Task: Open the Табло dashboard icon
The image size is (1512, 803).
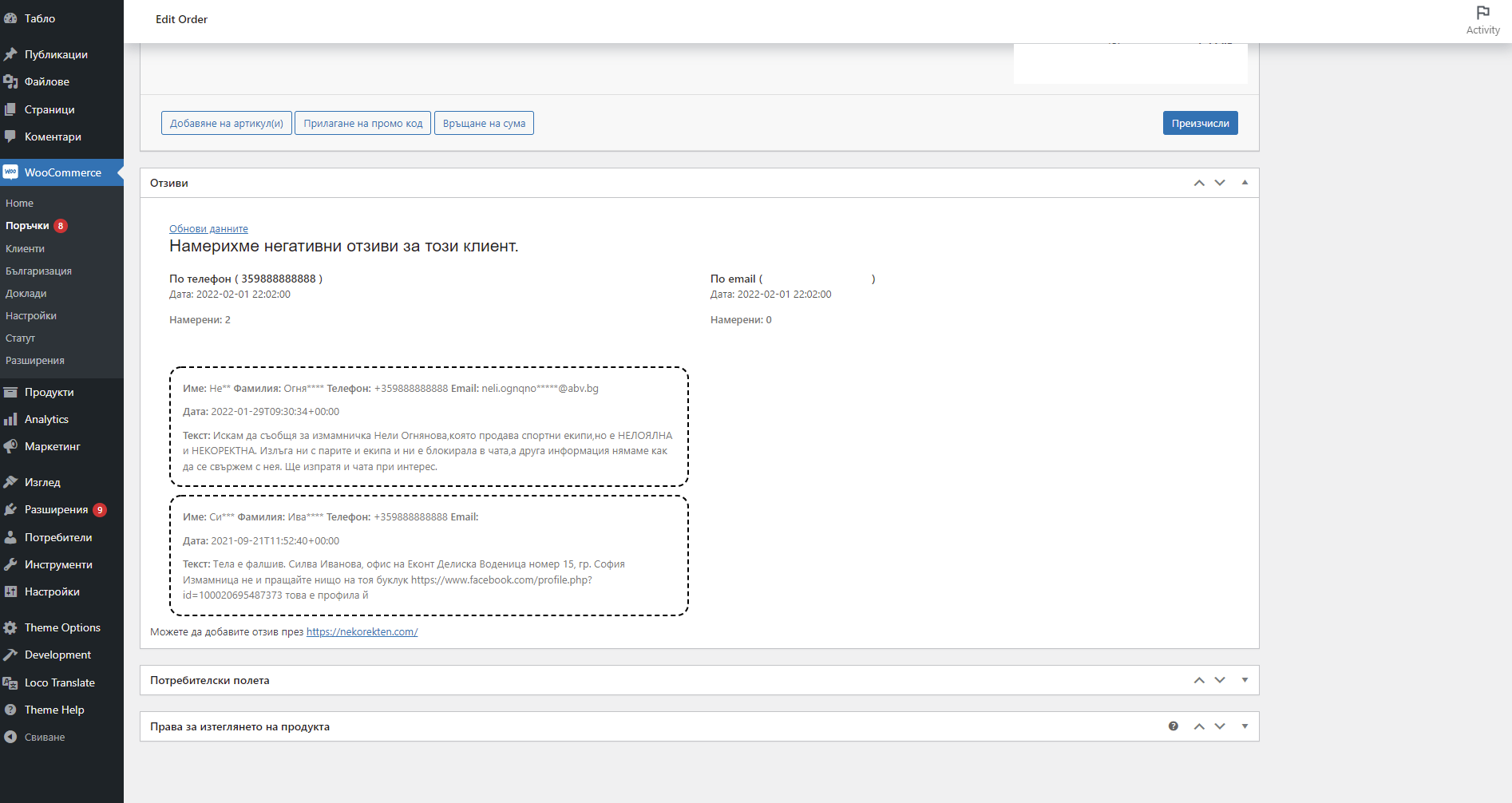Action: coord(10,18)
